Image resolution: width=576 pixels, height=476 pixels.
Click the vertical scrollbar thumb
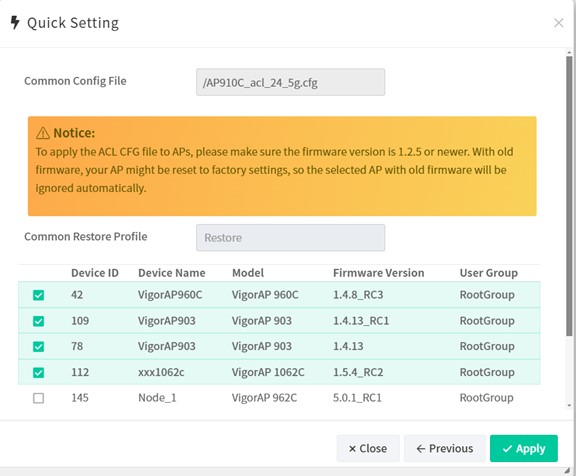[569, 196]
